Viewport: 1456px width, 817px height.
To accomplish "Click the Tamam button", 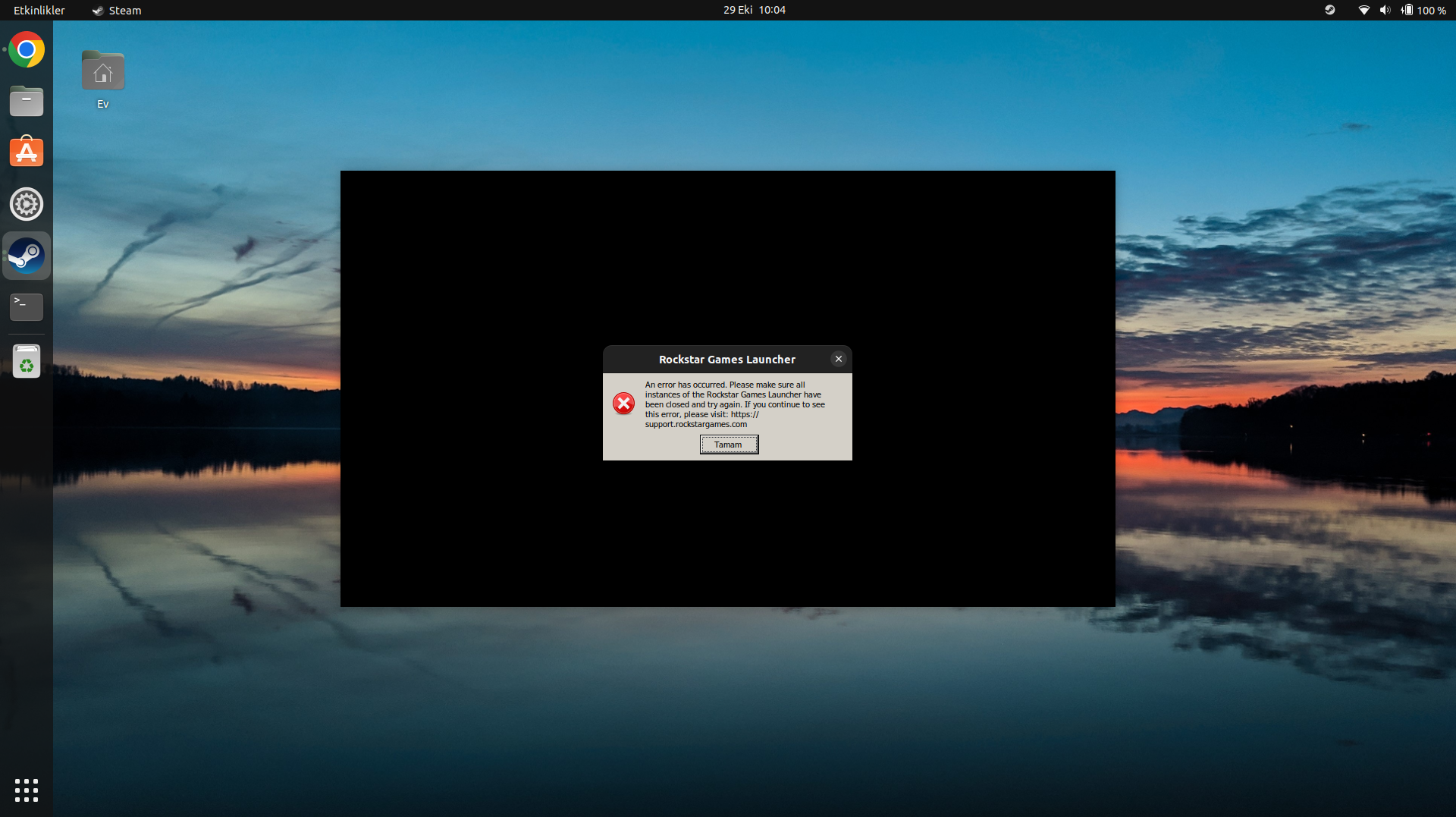I will (729, 445).
